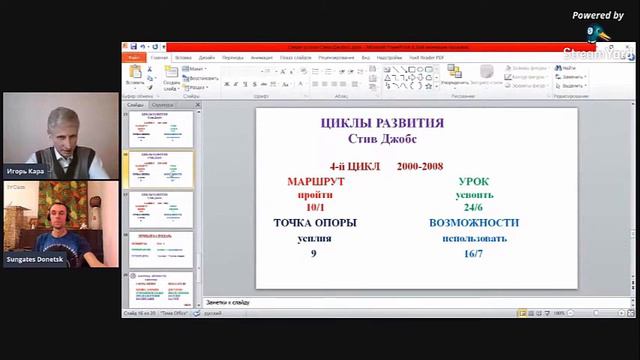The width and height of the screenshot is (640, 360).
Task: Open the Design (Дизайн) tab
Action: click(207, 58)
